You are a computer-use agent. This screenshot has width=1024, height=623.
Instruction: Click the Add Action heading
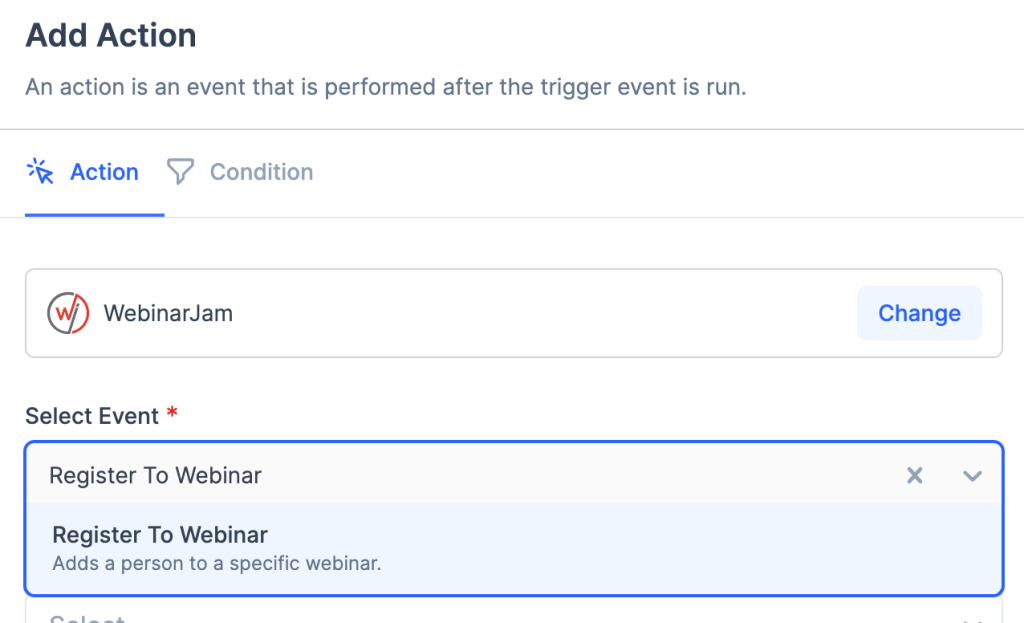tap(110, 35)
